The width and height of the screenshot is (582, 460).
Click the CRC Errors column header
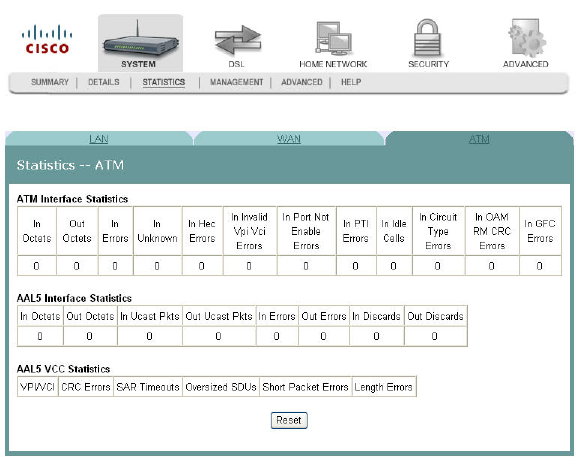86,387
